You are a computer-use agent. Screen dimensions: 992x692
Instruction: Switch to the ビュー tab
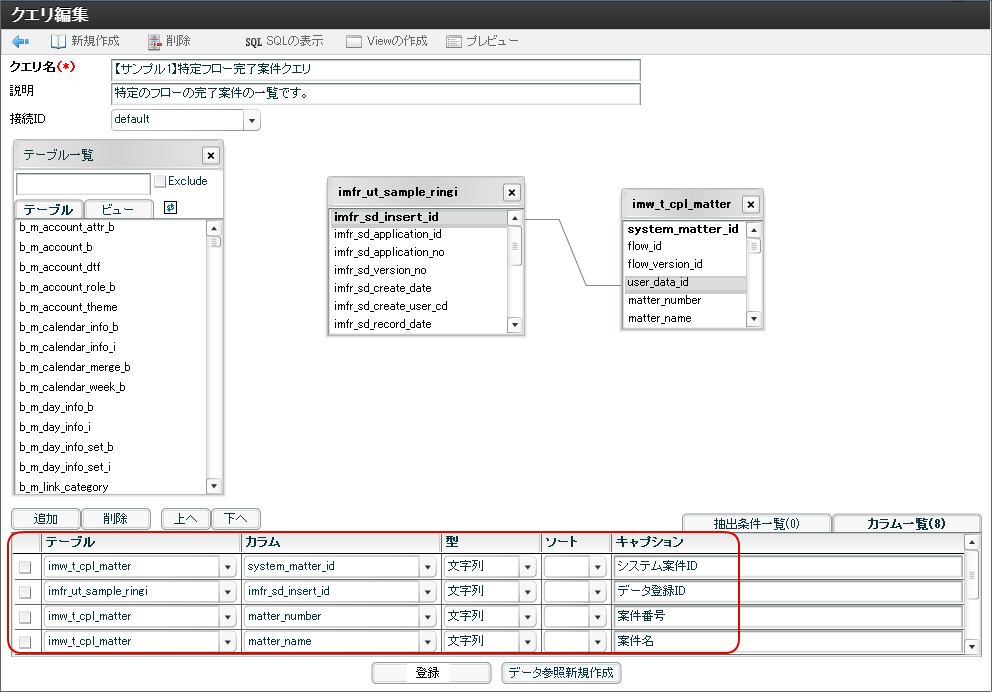coord(118,210)
